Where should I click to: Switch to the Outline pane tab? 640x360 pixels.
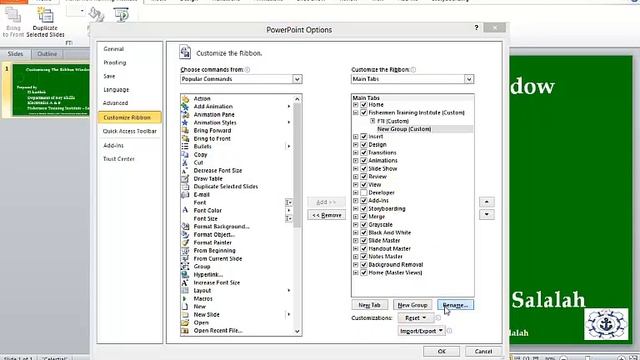(47, 54)
